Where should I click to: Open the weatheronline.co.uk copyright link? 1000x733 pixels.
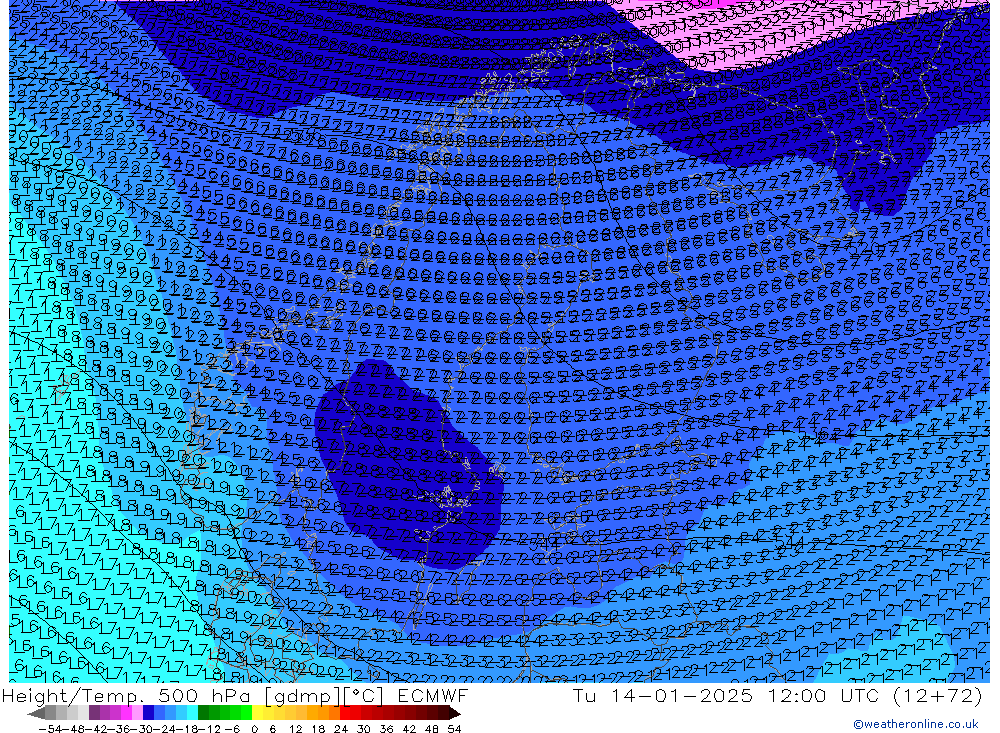coord(915,724)
